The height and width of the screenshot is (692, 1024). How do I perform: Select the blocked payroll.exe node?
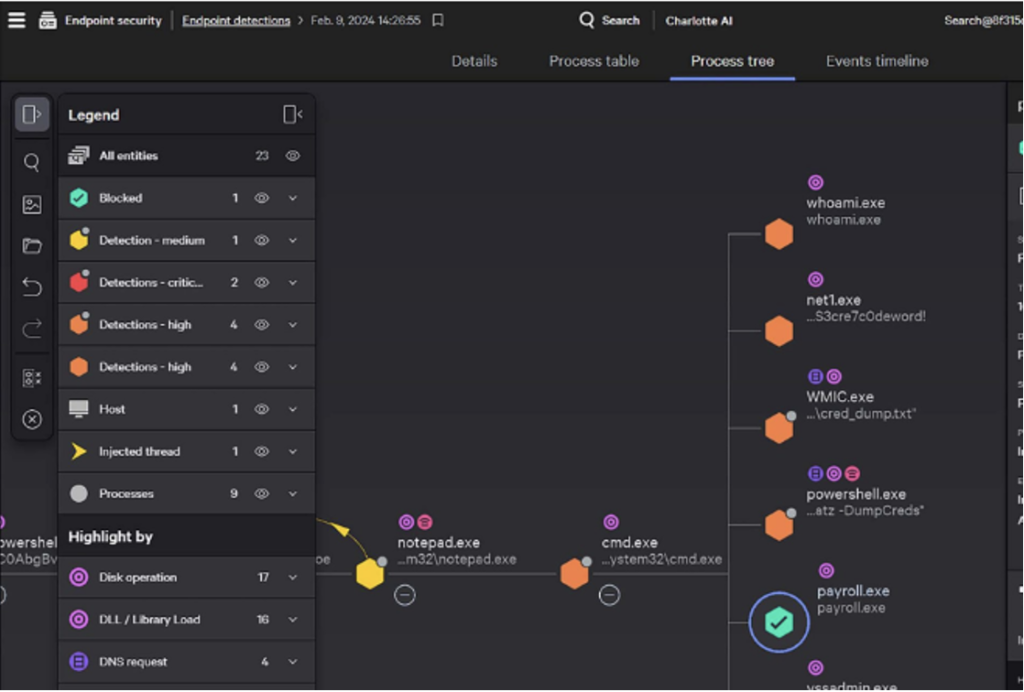click(778, 622)
